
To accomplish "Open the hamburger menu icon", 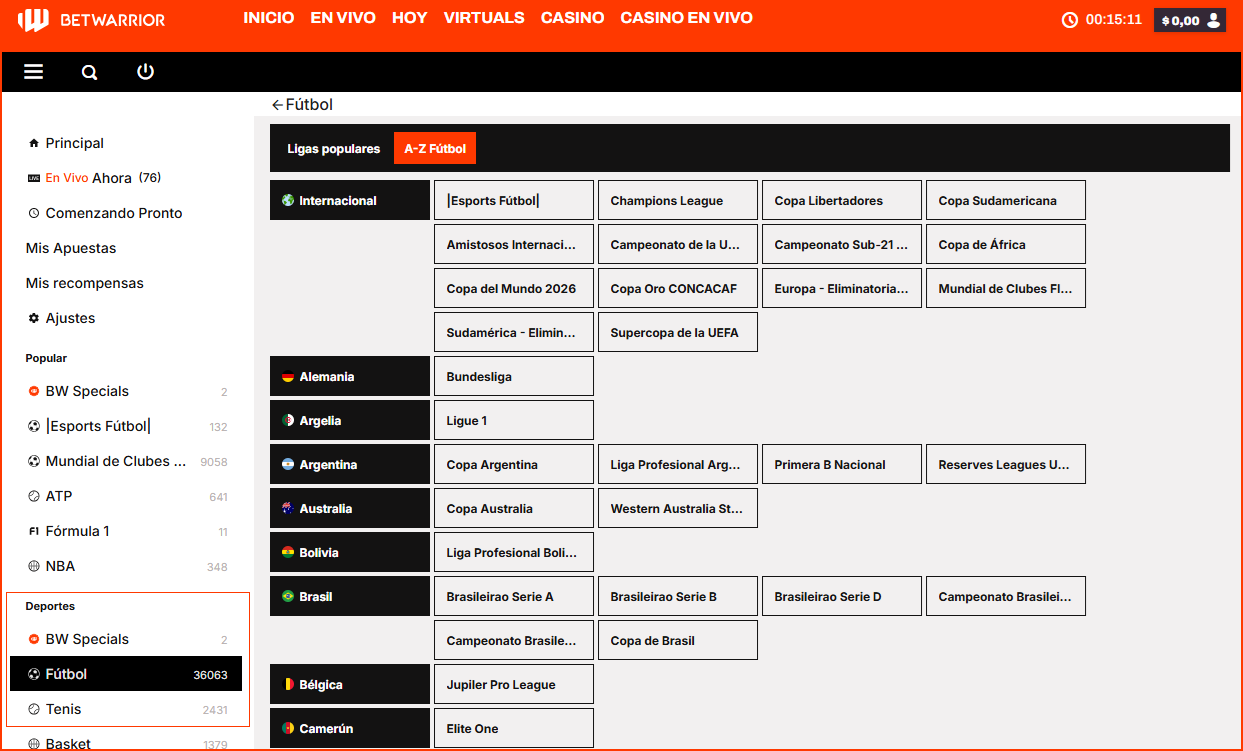I will (34, 72).
